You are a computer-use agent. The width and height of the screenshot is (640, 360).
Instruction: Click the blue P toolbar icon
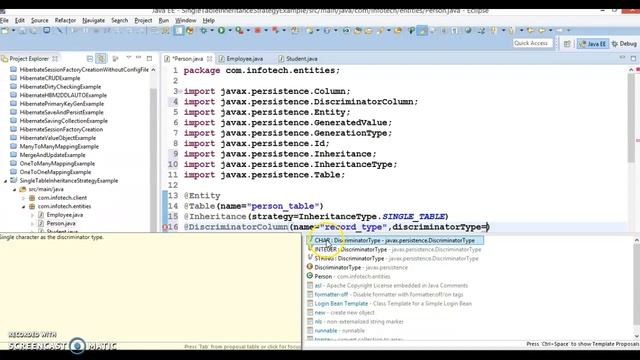(411, 31)
